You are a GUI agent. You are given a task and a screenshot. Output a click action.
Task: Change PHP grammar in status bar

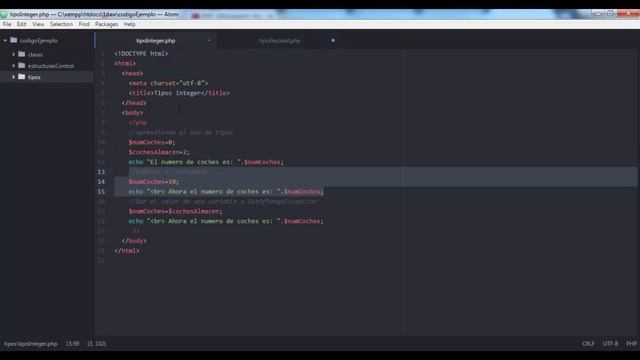tap(631, 344)
